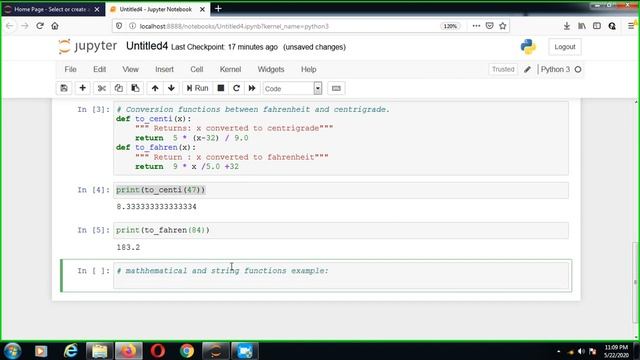Paste cells below icon

point(135,88)
